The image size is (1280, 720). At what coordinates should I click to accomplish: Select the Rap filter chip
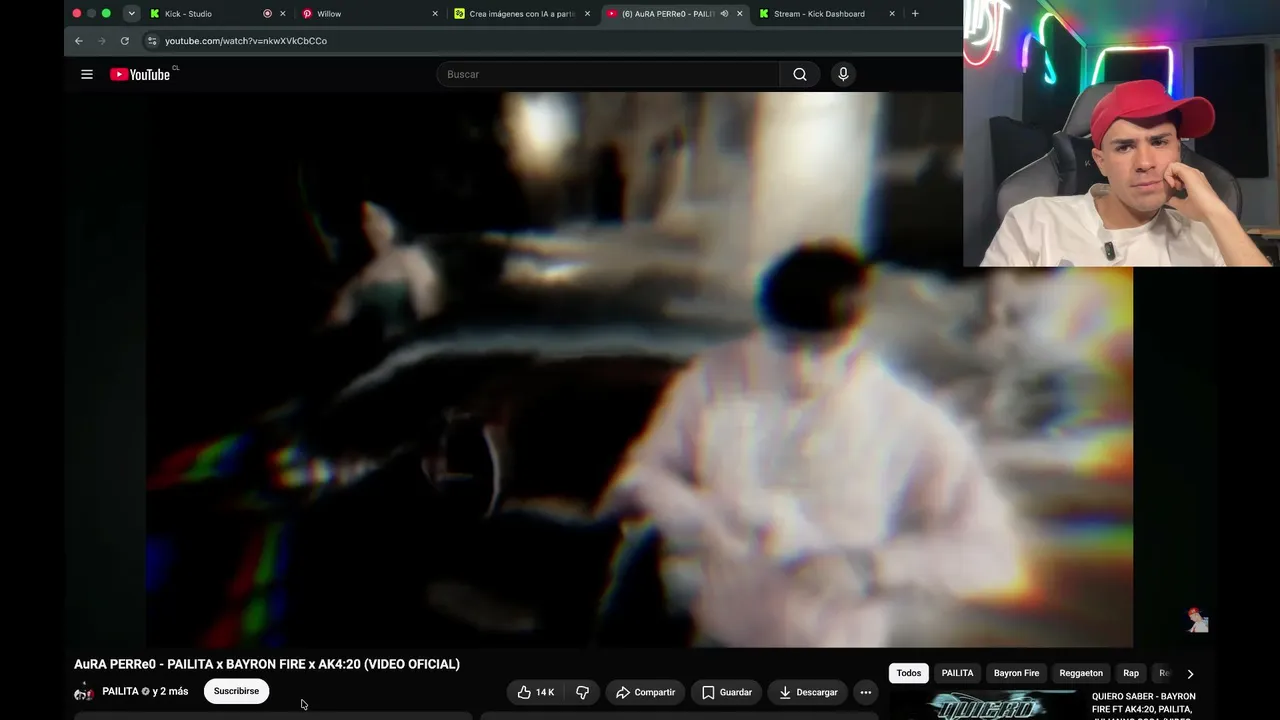[x=1131, y=673]
